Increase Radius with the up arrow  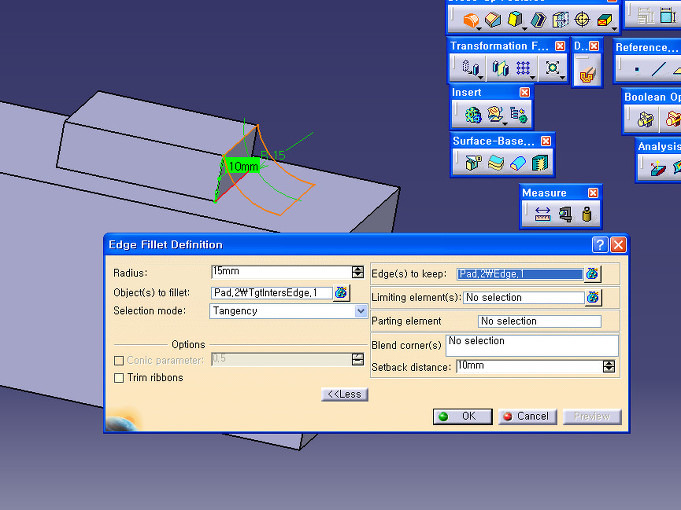[x=358, y=269]
